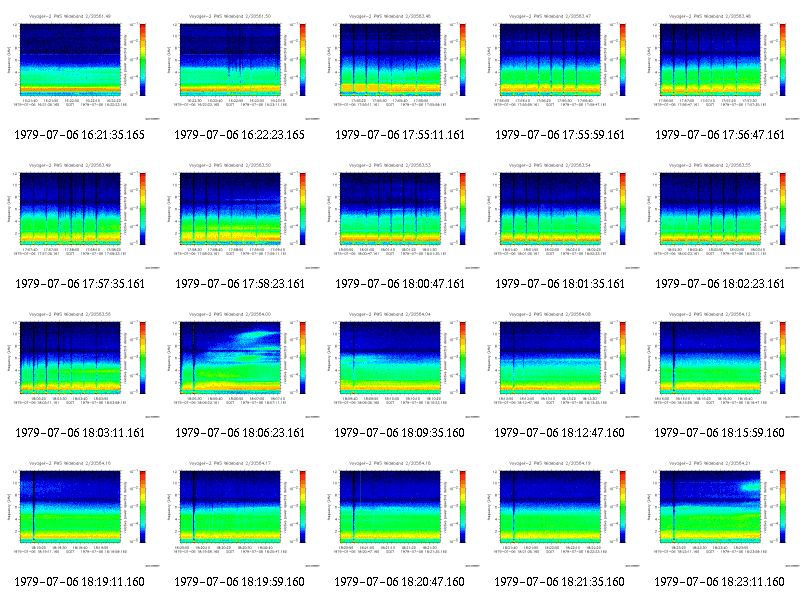
Task: Pick the date text 1979-07-06 18:19:59.160
Action: pyautogui.click(x=239, y=582)
